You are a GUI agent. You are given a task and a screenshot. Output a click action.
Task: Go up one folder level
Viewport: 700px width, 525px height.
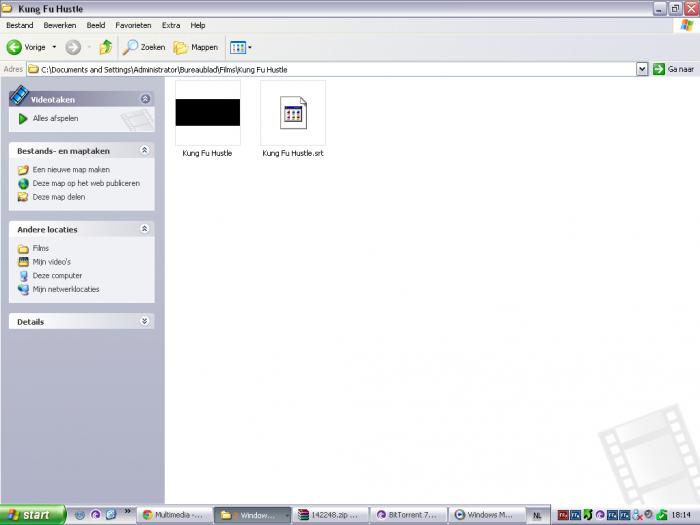pos(106,47)
